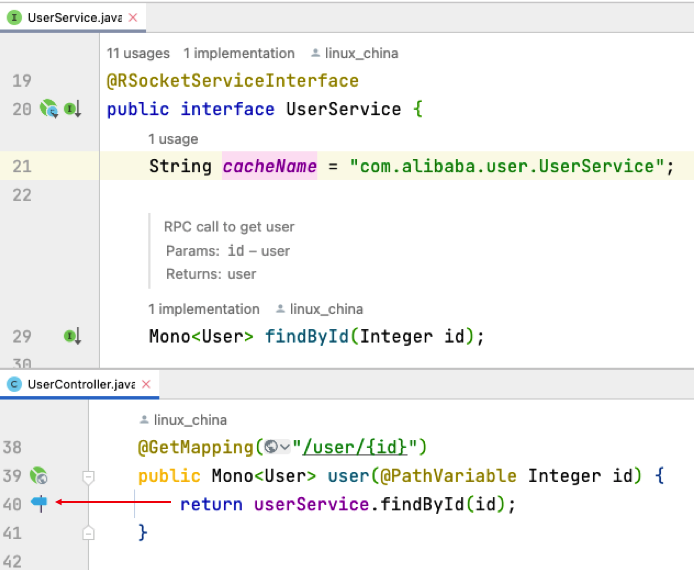Close the UserController.java tab
Screen dimensions: 697x570
(x=146, y=384)
